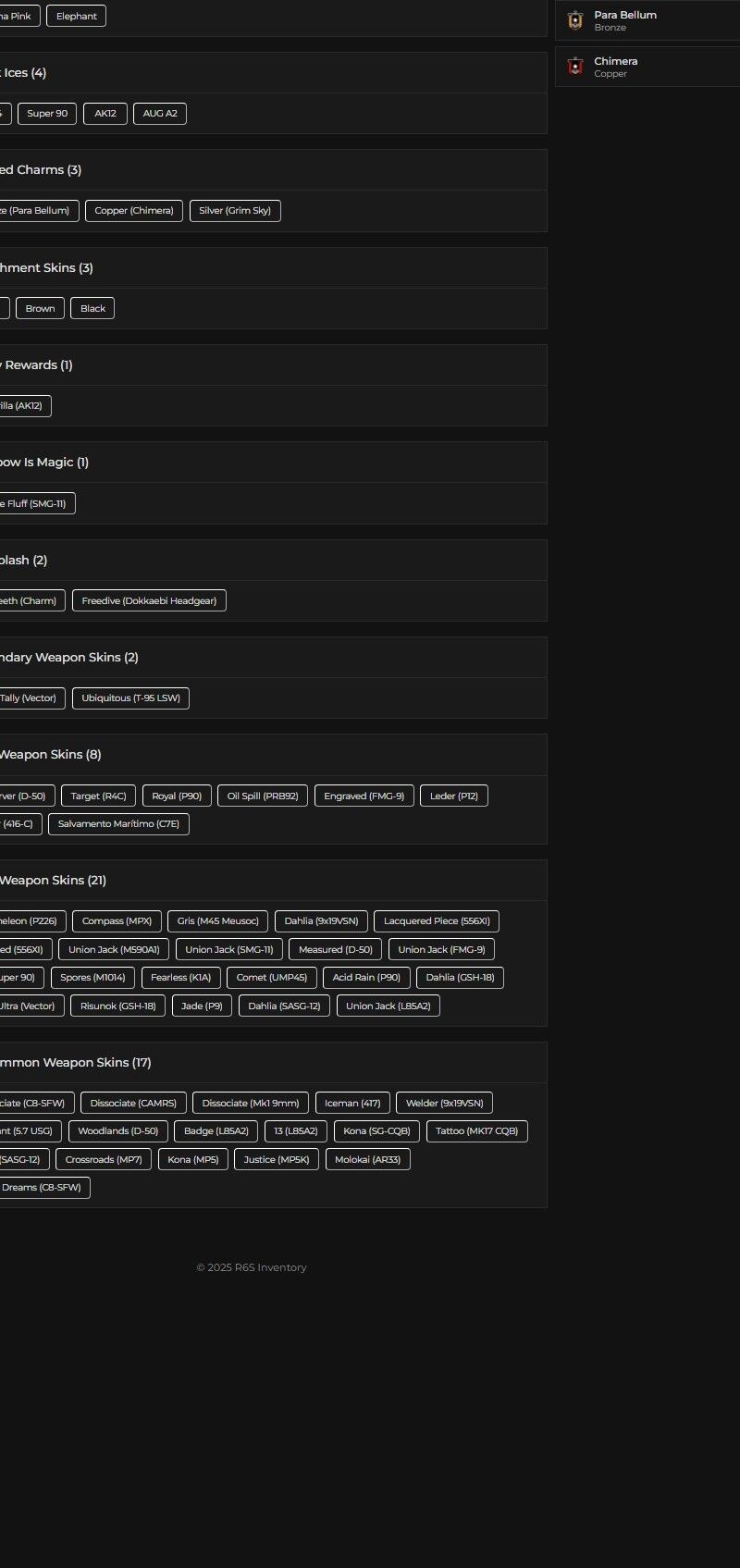The width and height of the screenshot is (740, 1568).
Task: Choose the Oil Spill (PRB92) skin
Action: pos(263,796)
